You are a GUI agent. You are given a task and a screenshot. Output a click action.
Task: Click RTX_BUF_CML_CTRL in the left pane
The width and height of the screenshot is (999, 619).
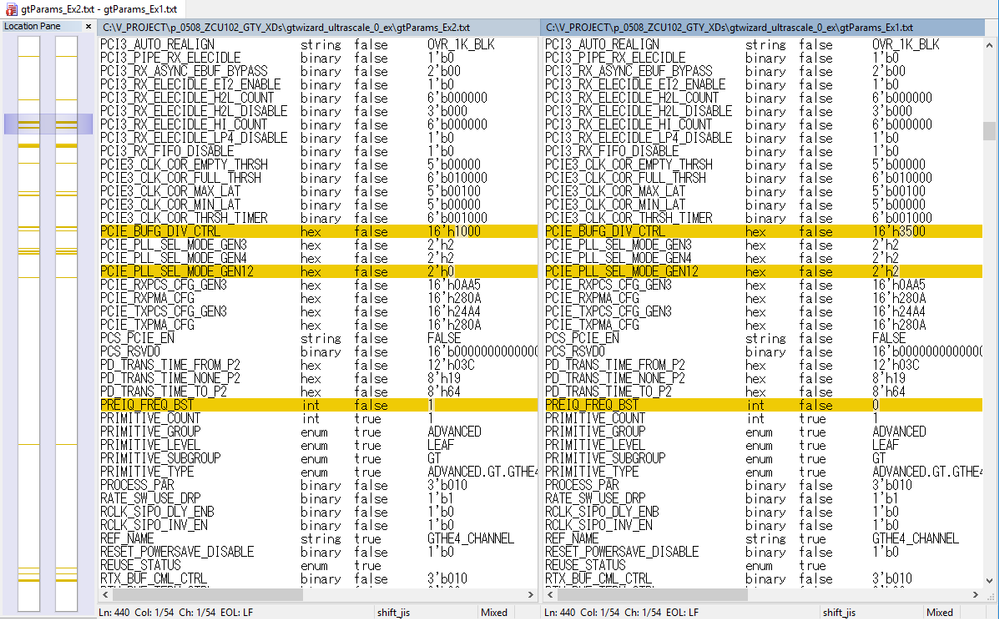154,579
